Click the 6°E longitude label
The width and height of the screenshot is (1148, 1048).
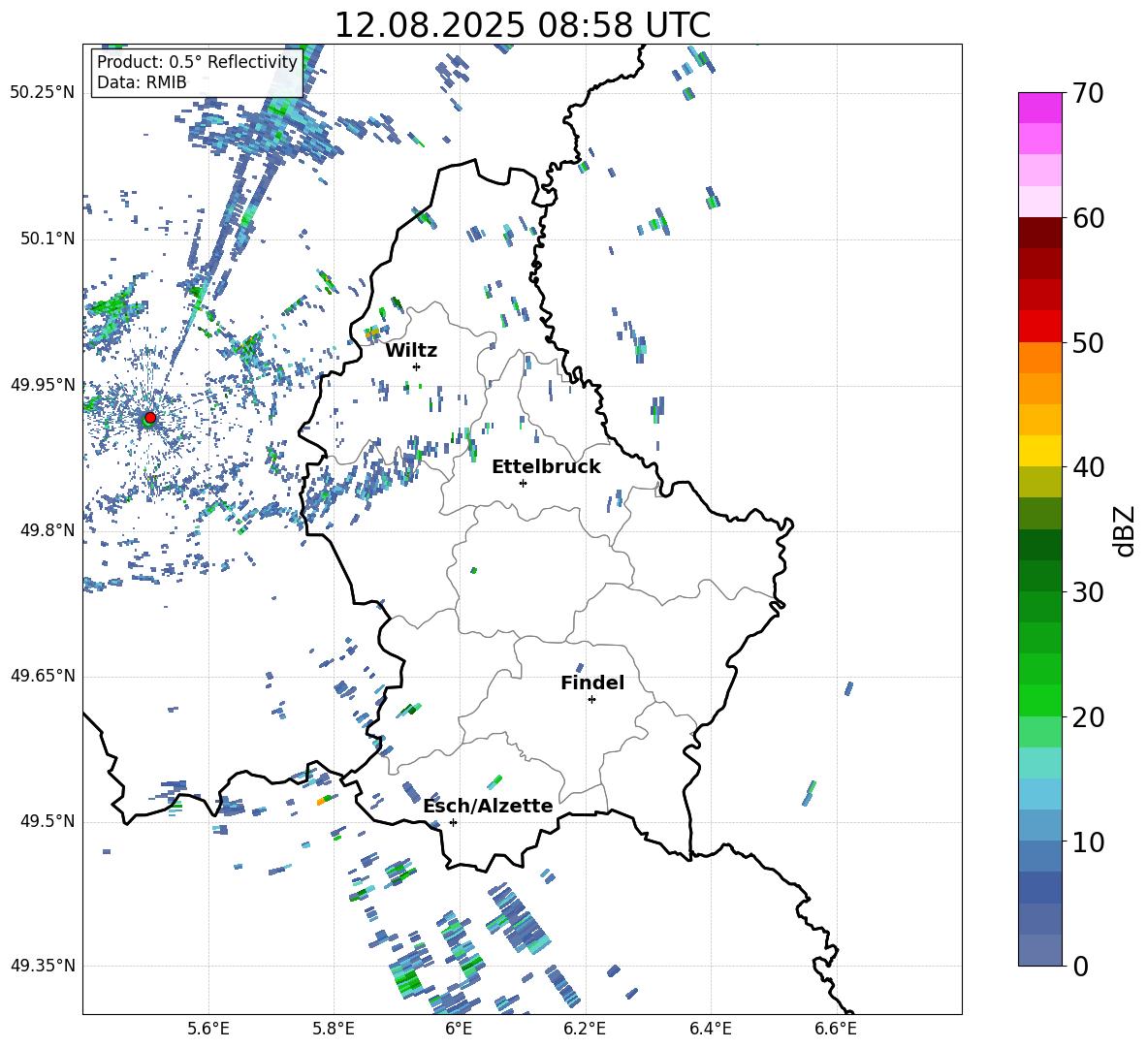(x=459, y=1029)
